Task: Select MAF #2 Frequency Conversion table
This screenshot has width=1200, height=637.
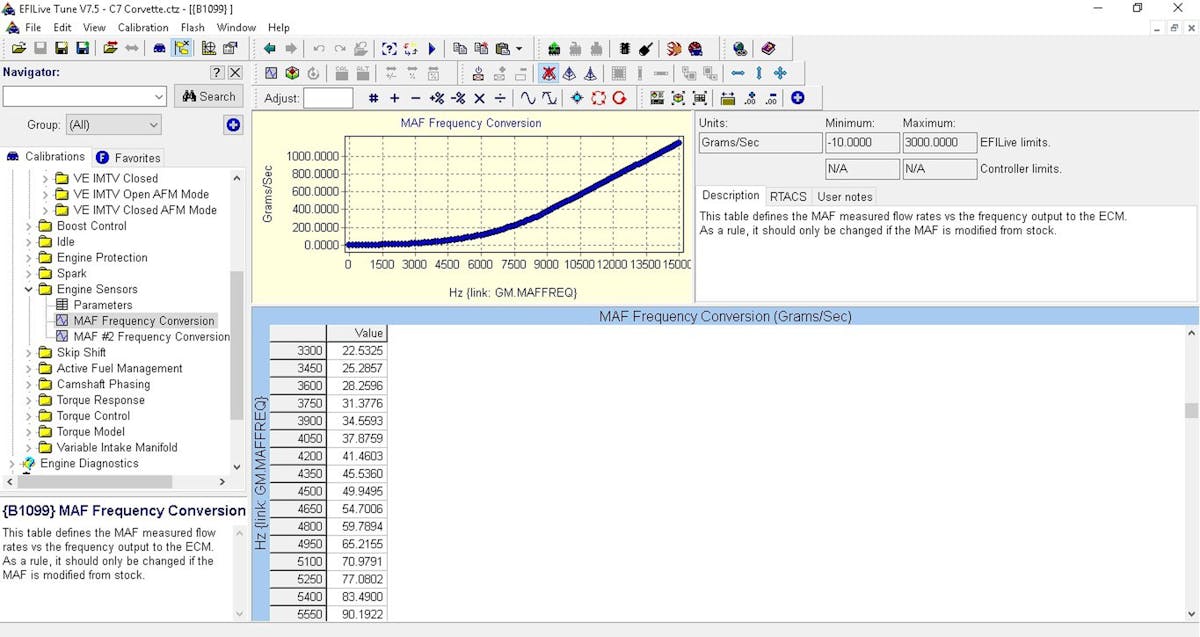Action: coord(151,336)
